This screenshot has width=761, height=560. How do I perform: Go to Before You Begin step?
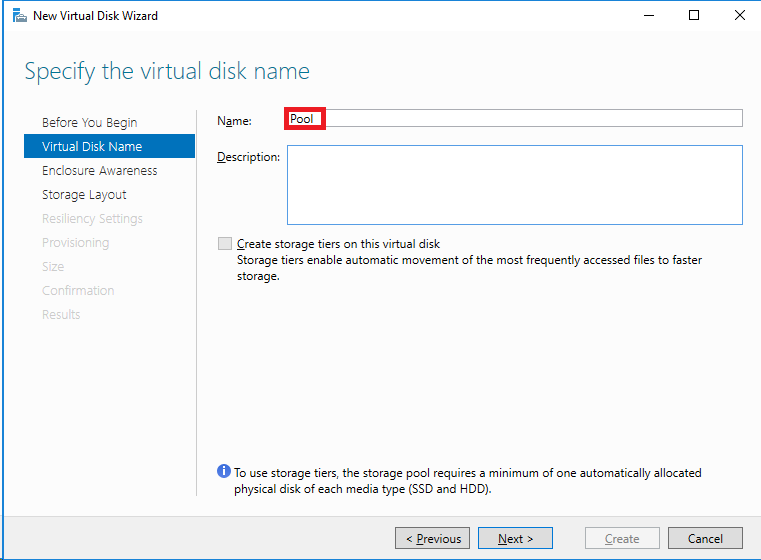[x=90, y=122]
